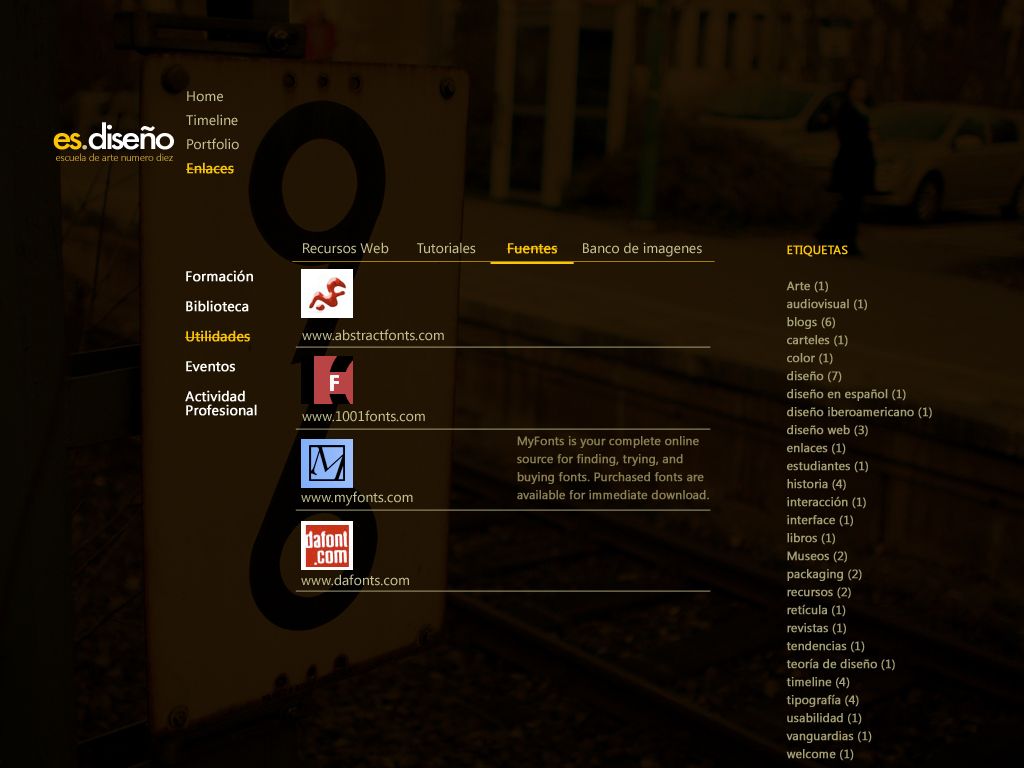The image size is (1024, 768).
Task: Open tag diseño iberoamericano (1)
Action: pyautogui.click(x=859, y=412)
